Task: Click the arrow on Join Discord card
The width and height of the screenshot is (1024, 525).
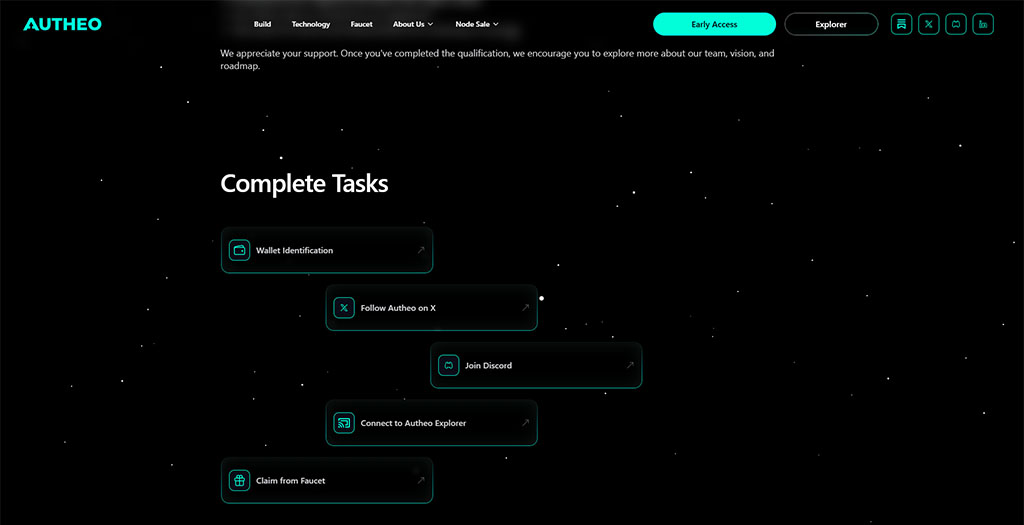Action: pos(630,365)
